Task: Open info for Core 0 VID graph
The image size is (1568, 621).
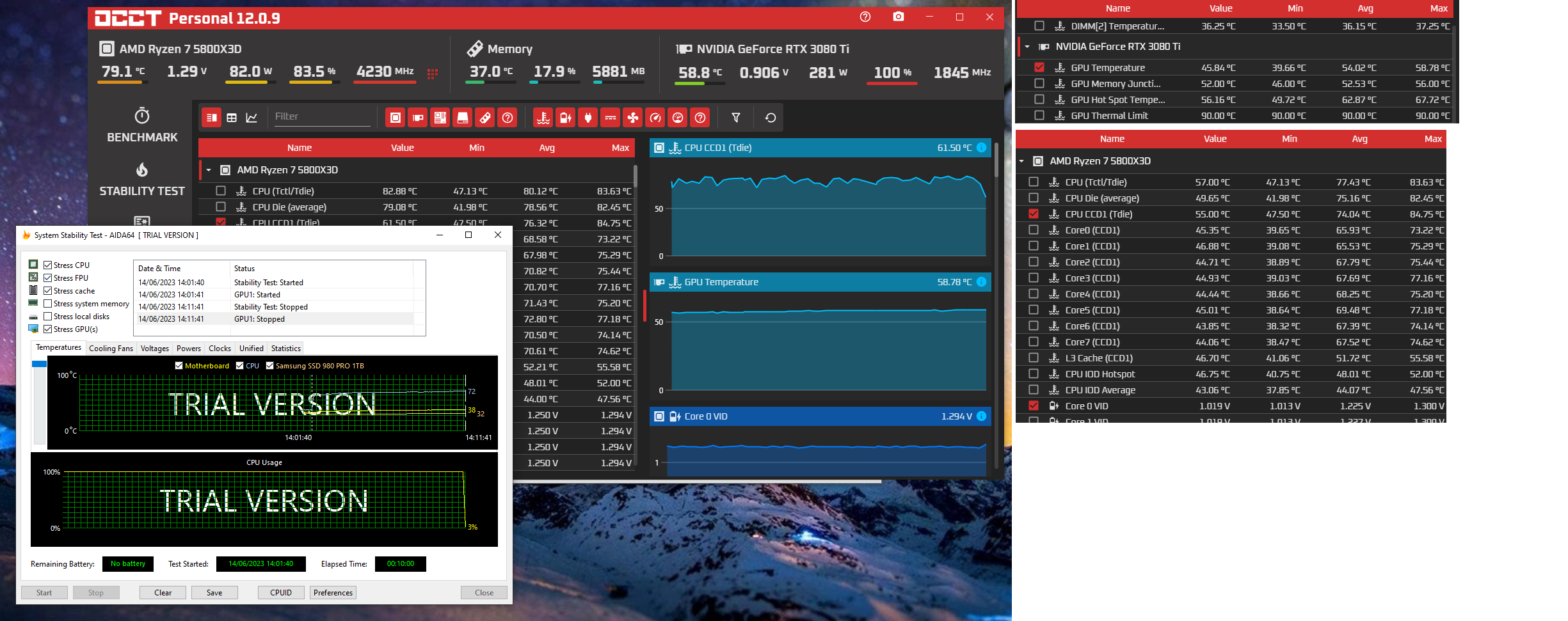Action: click(x=981, y=416)
